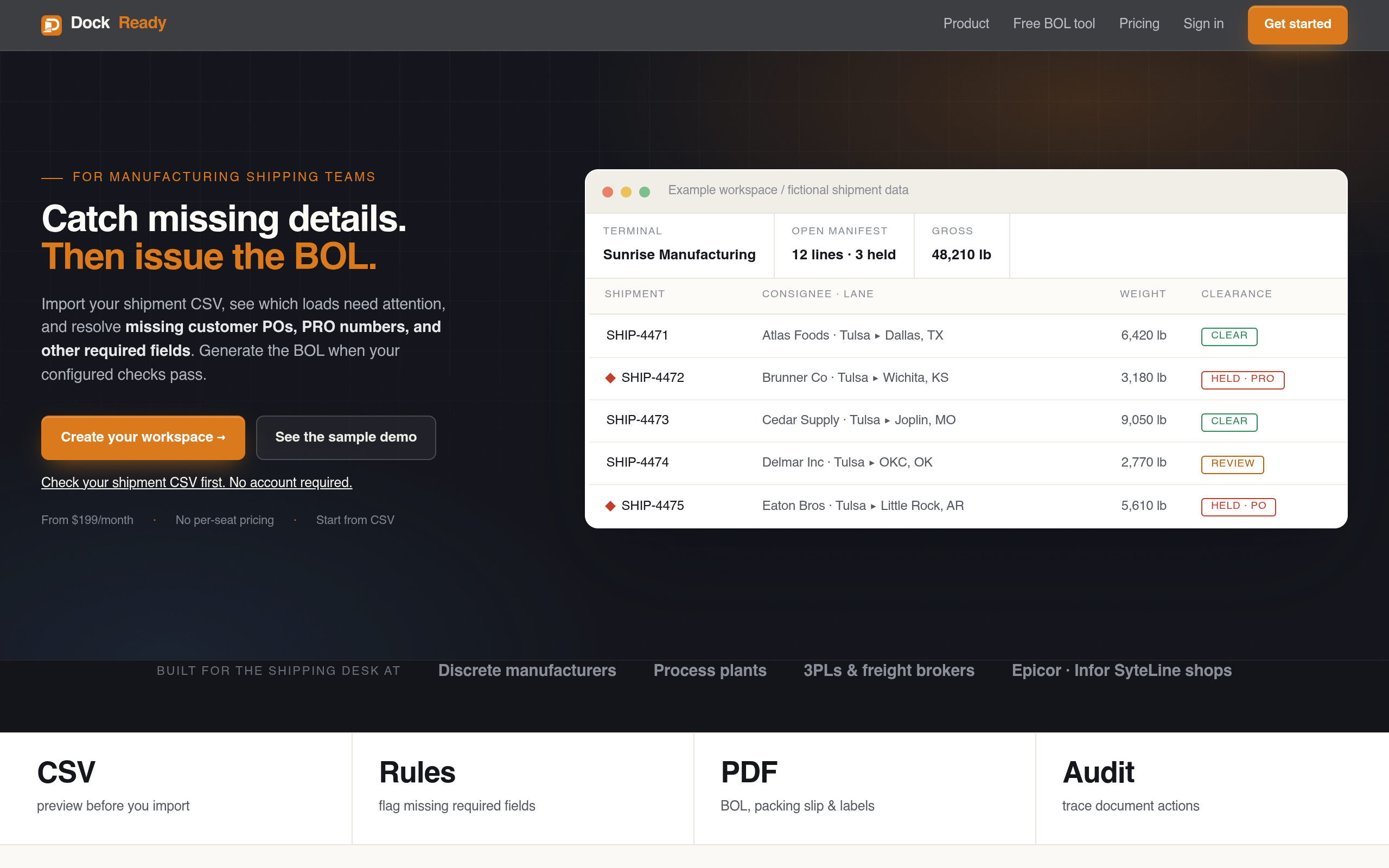Click the Dock Ready logo icon
This screenshot has height=868, width=1389.
click(x=52, y=25)
